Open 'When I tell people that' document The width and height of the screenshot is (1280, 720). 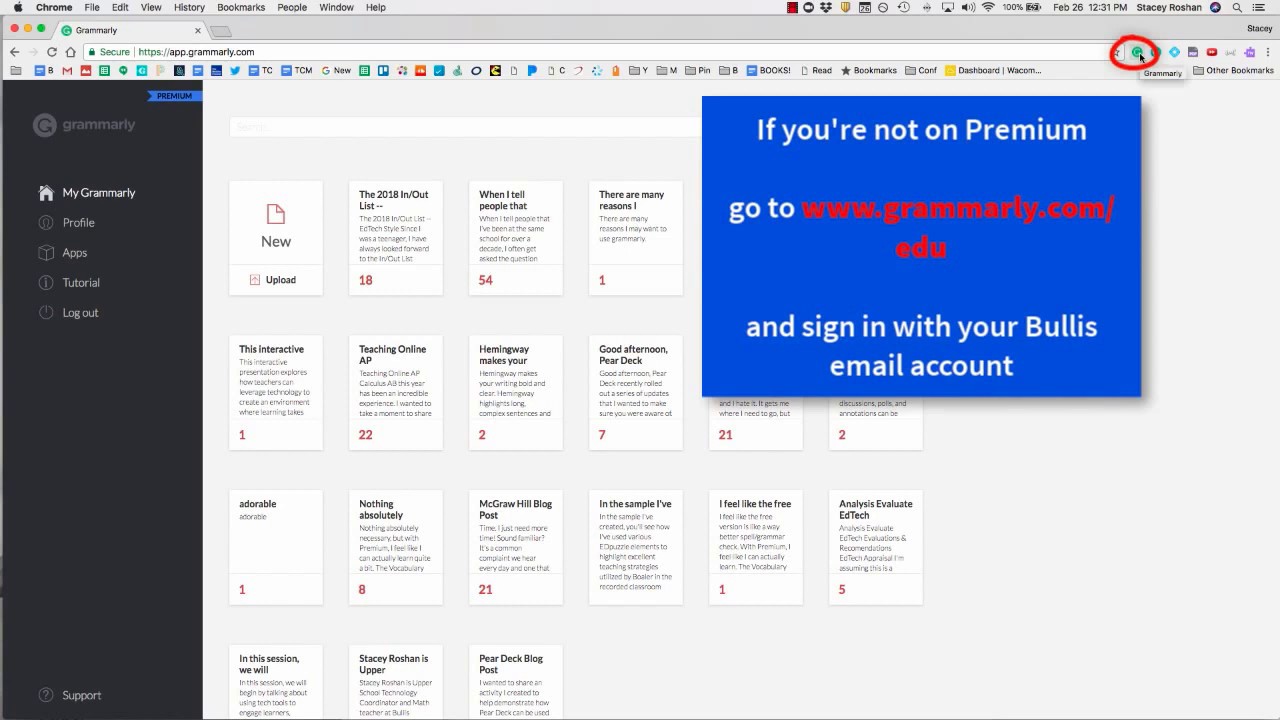click(x=516, y=238)
